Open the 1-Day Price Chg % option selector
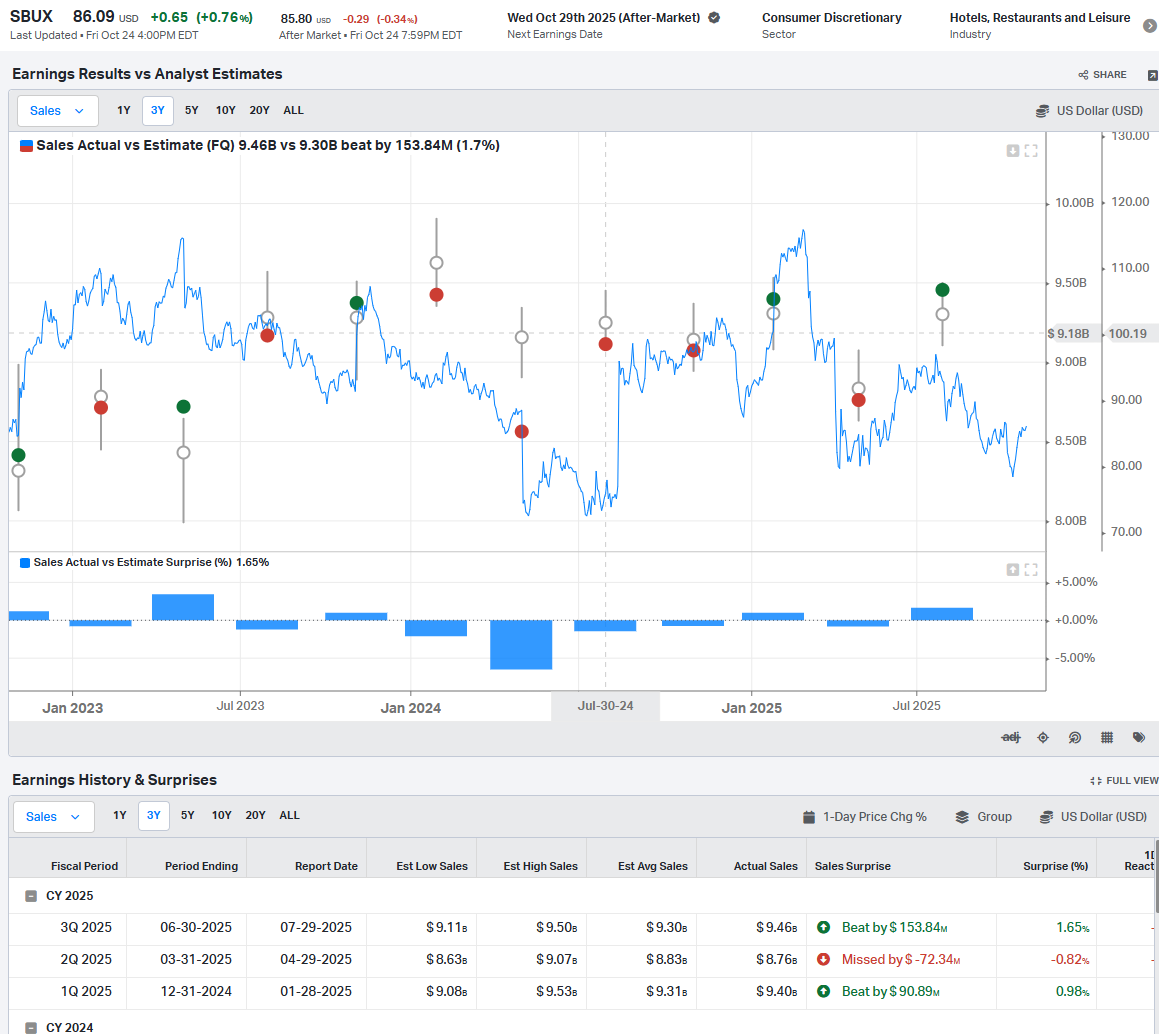This screenshot has width=1159, height=1034. [x=865, y=817]
